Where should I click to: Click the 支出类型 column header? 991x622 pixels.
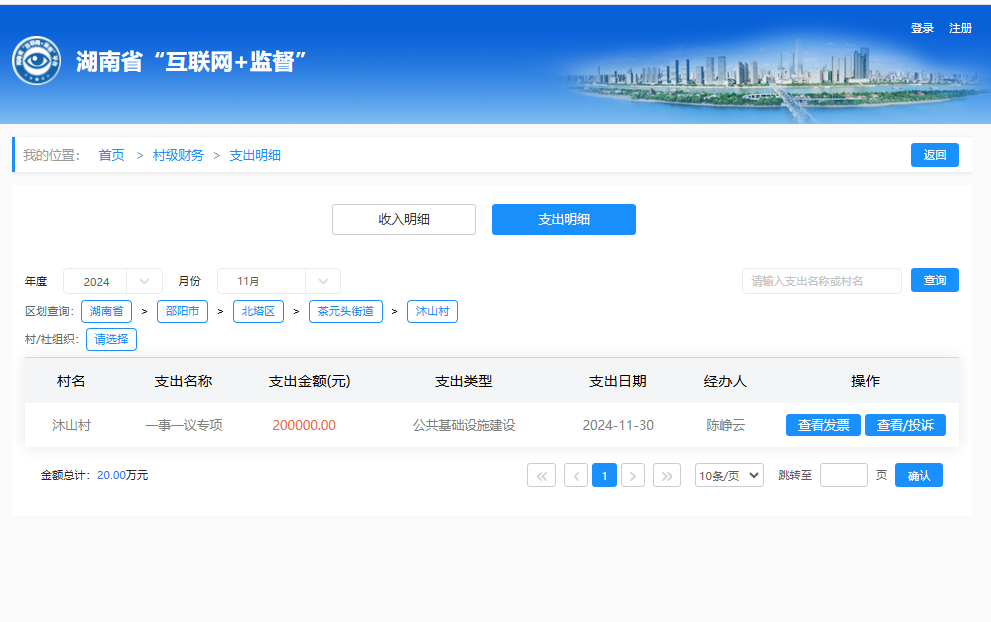(x=463, y=381)
